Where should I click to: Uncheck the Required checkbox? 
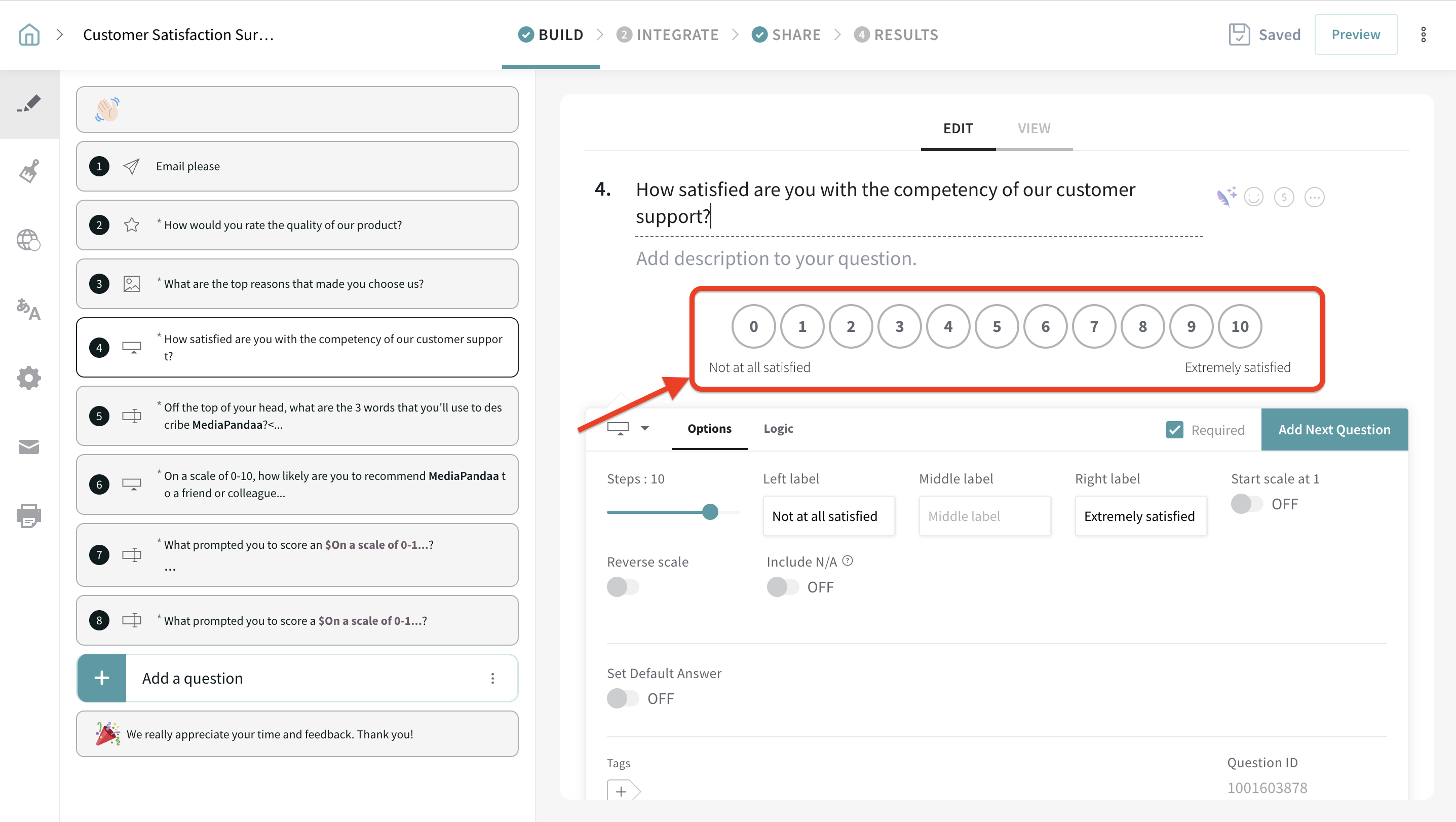1174,430
